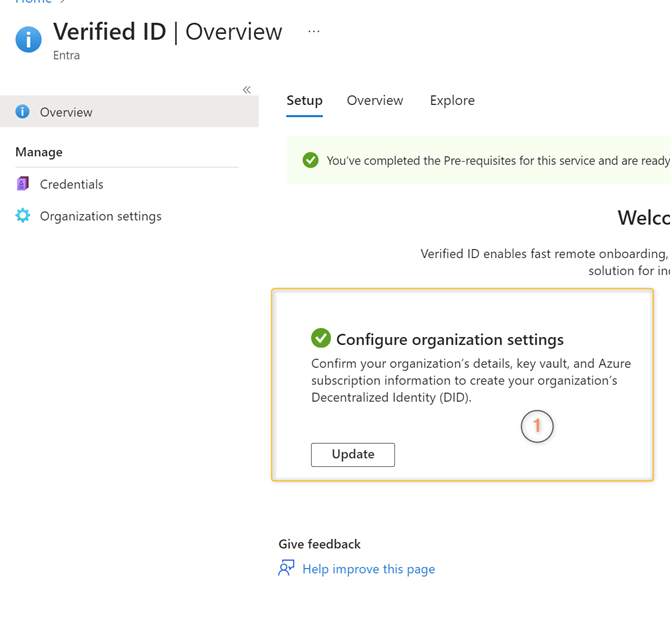Collapse the sidebar with double chevron
The image size is (670, 620).
pos(247,90)
